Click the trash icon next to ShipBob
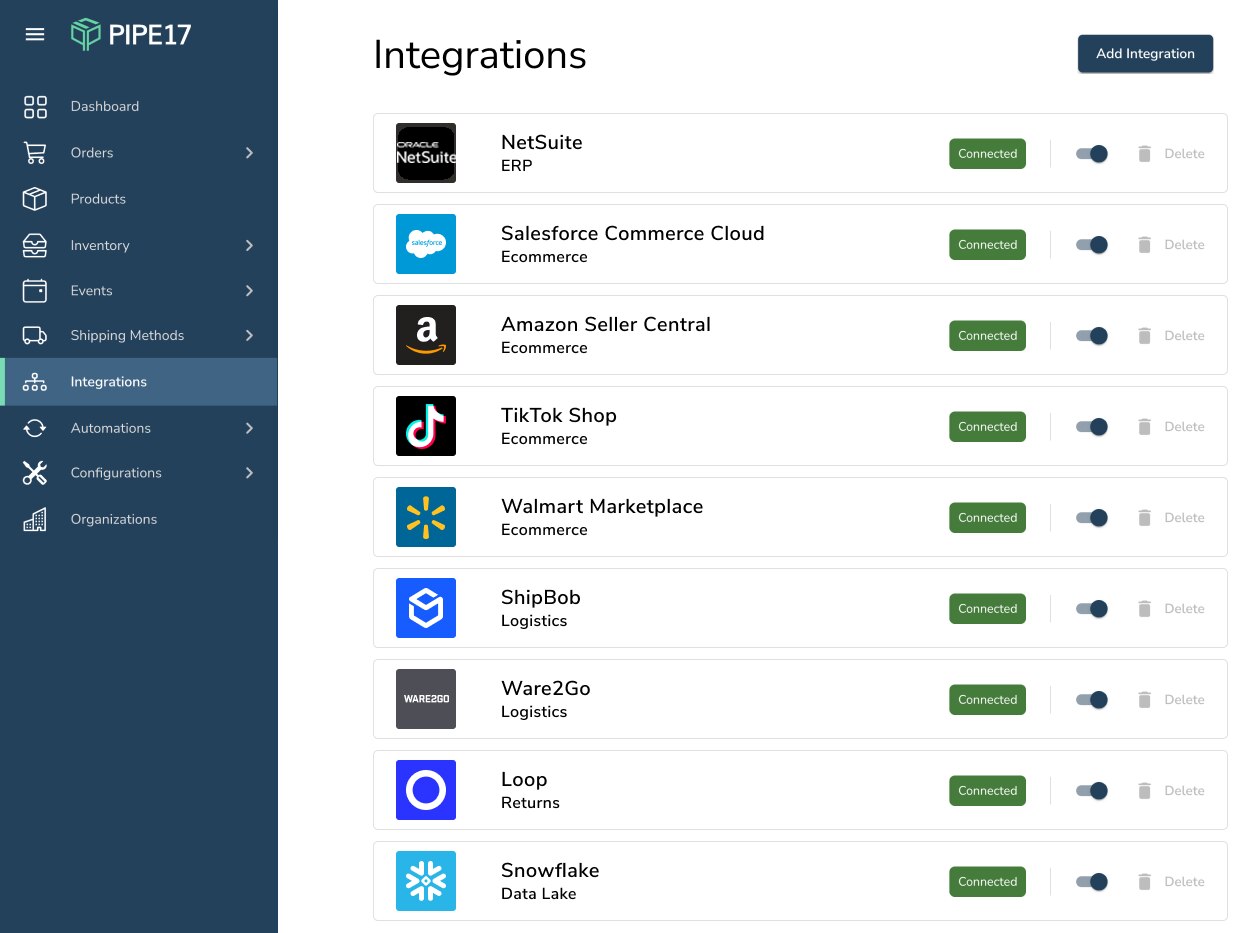This screenshot has height=933, width=1244. pos(1144,608)
